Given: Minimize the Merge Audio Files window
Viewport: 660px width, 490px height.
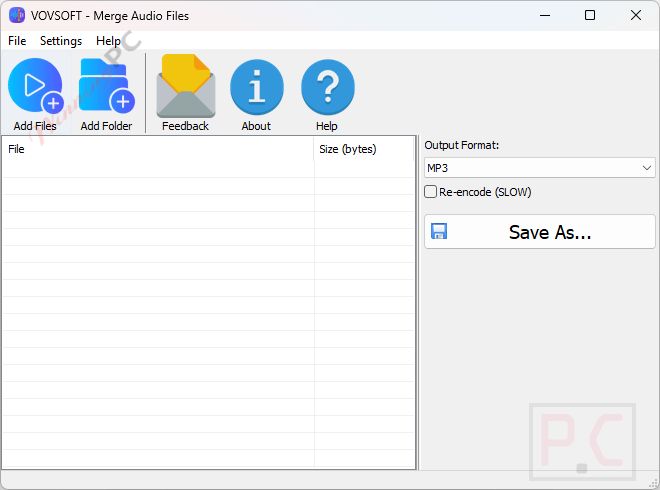Looking at the screenshot, I should (x=545, y=16).
